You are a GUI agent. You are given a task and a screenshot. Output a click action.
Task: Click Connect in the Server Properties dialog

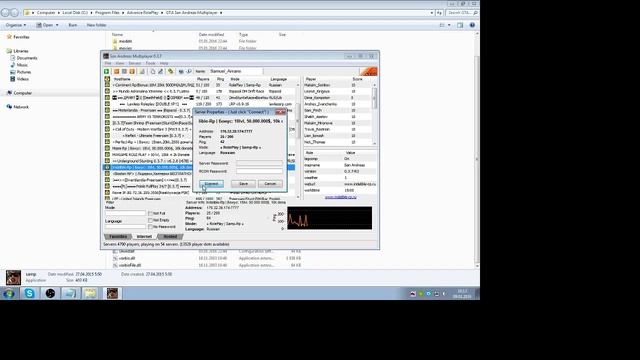[211, 184]
